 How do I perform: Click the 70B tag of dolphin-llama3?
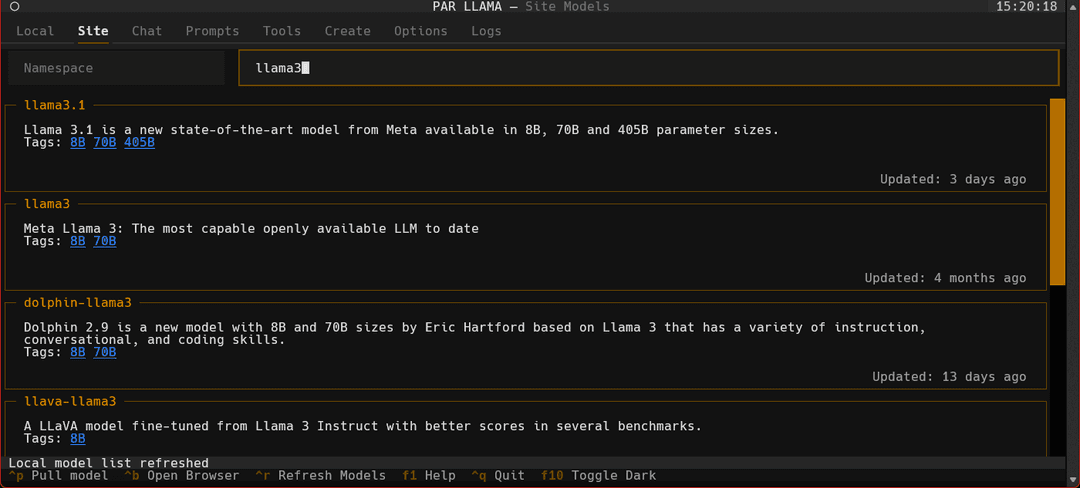pyautogui.click(x=105, y=352)
